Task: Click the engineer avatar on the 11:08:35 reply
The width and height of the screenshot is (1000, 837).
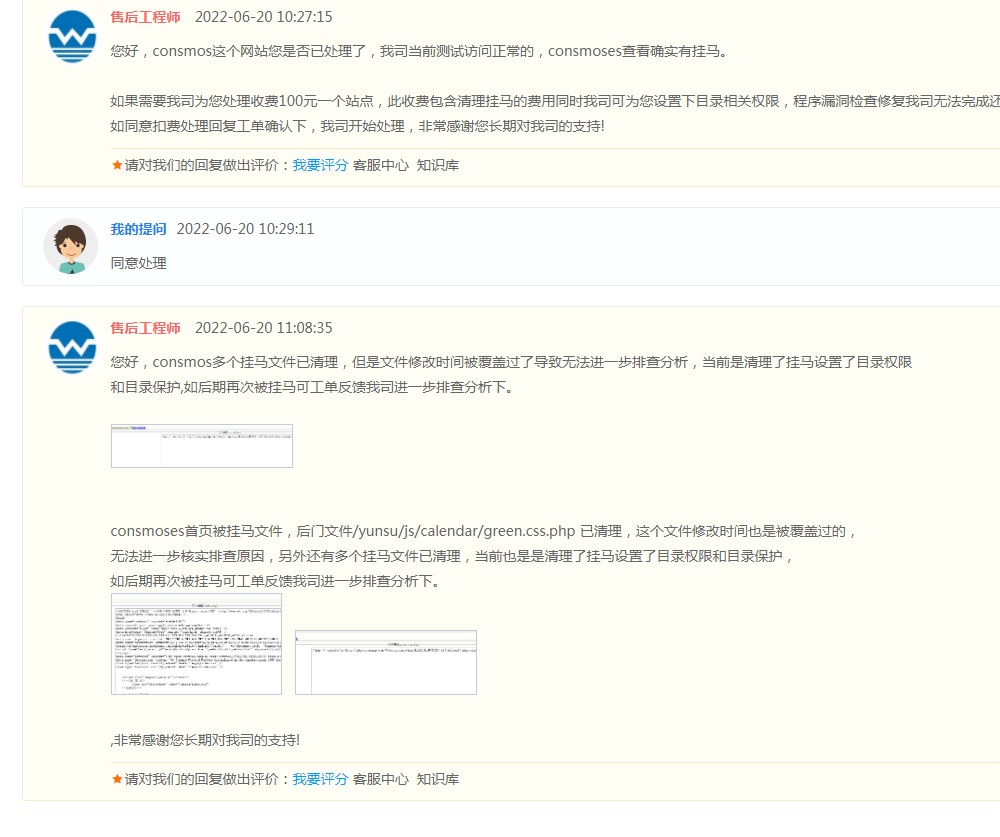Action: (x=72, y=347)
